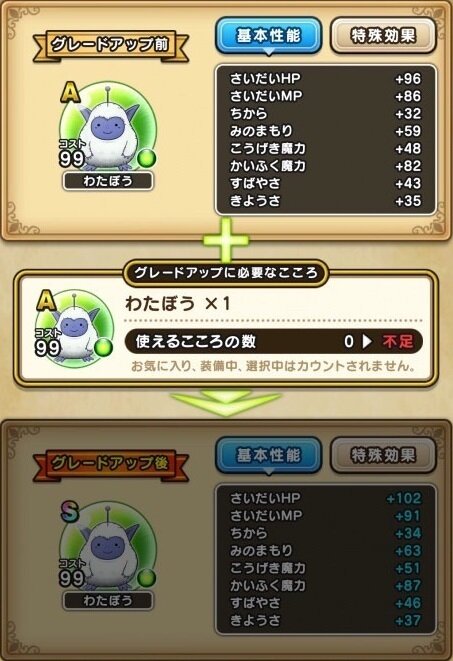Tap the S-rank わたぼう portrait after upgrade
This screenshot has width=453, height=661.
pos(107,548)
